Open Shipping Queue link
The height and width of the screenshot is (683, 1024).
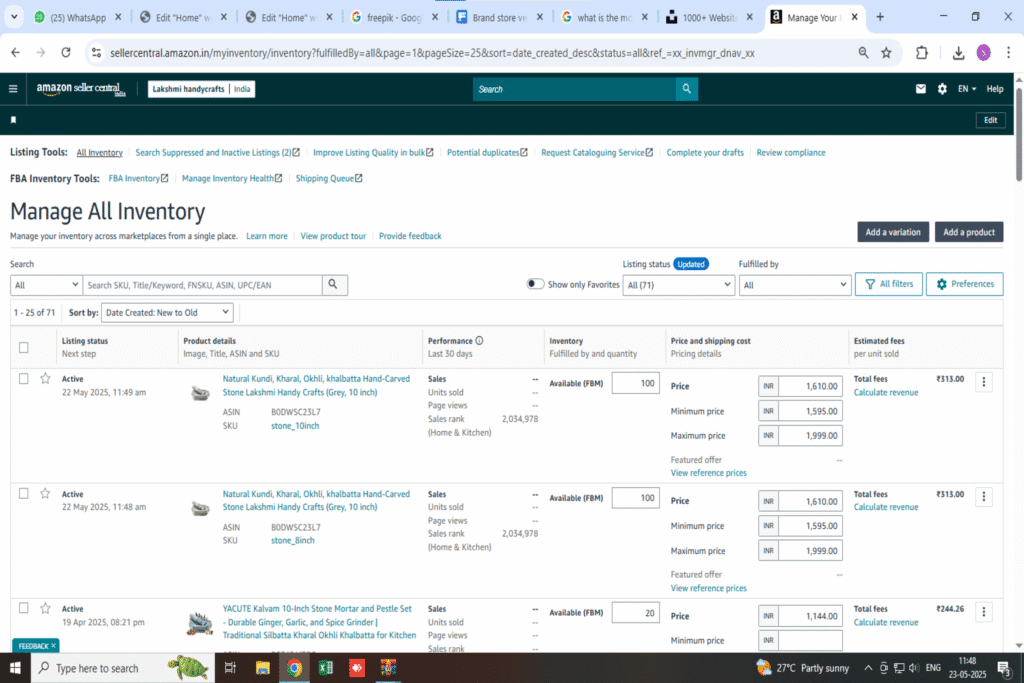pos(328,178)
